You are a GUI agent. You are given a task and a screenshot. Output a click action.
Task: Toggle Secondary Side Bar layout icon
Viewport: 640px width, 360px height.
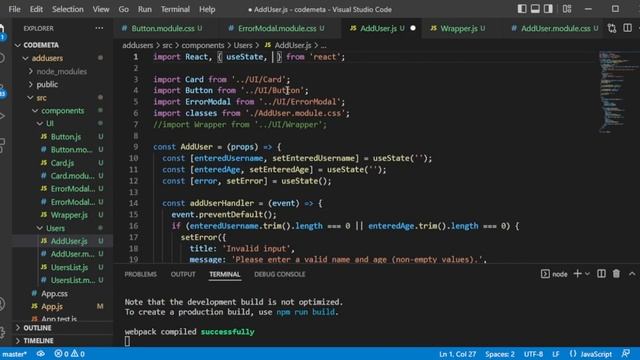click(x=548, y=9)
